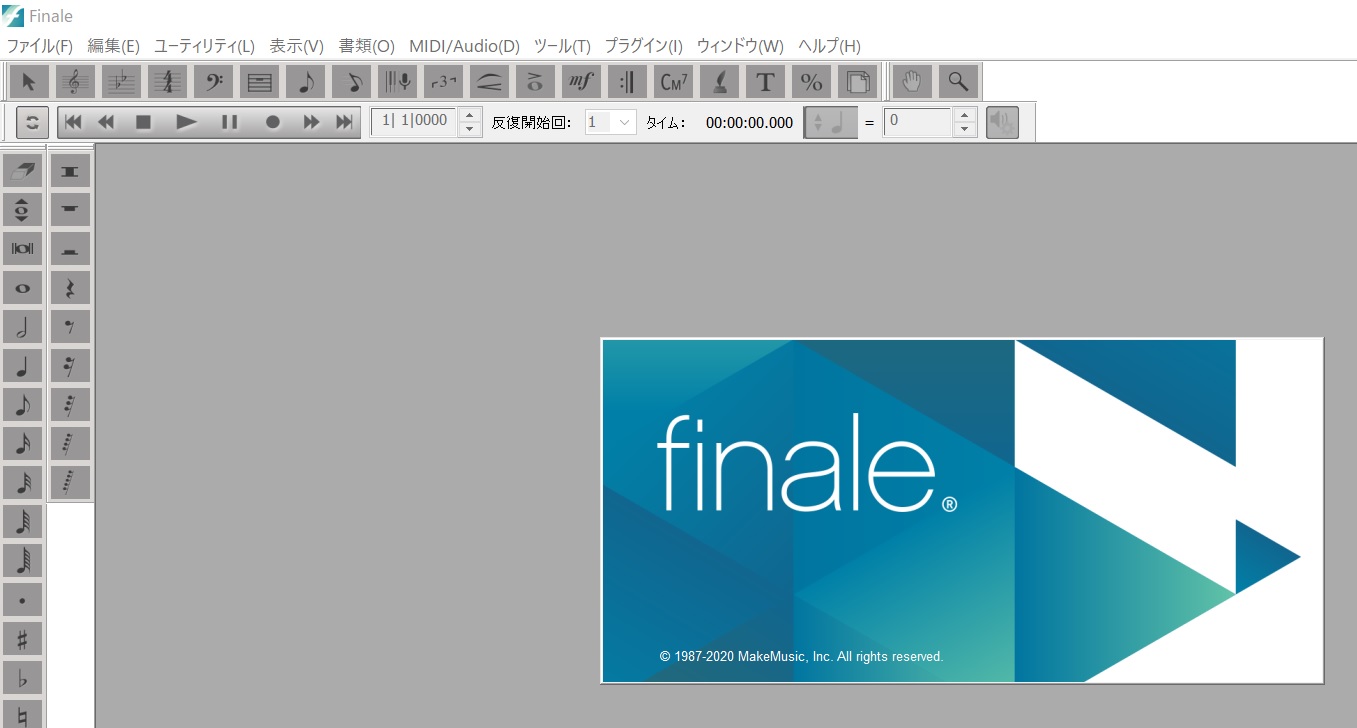Pause playback

(229, 122)
